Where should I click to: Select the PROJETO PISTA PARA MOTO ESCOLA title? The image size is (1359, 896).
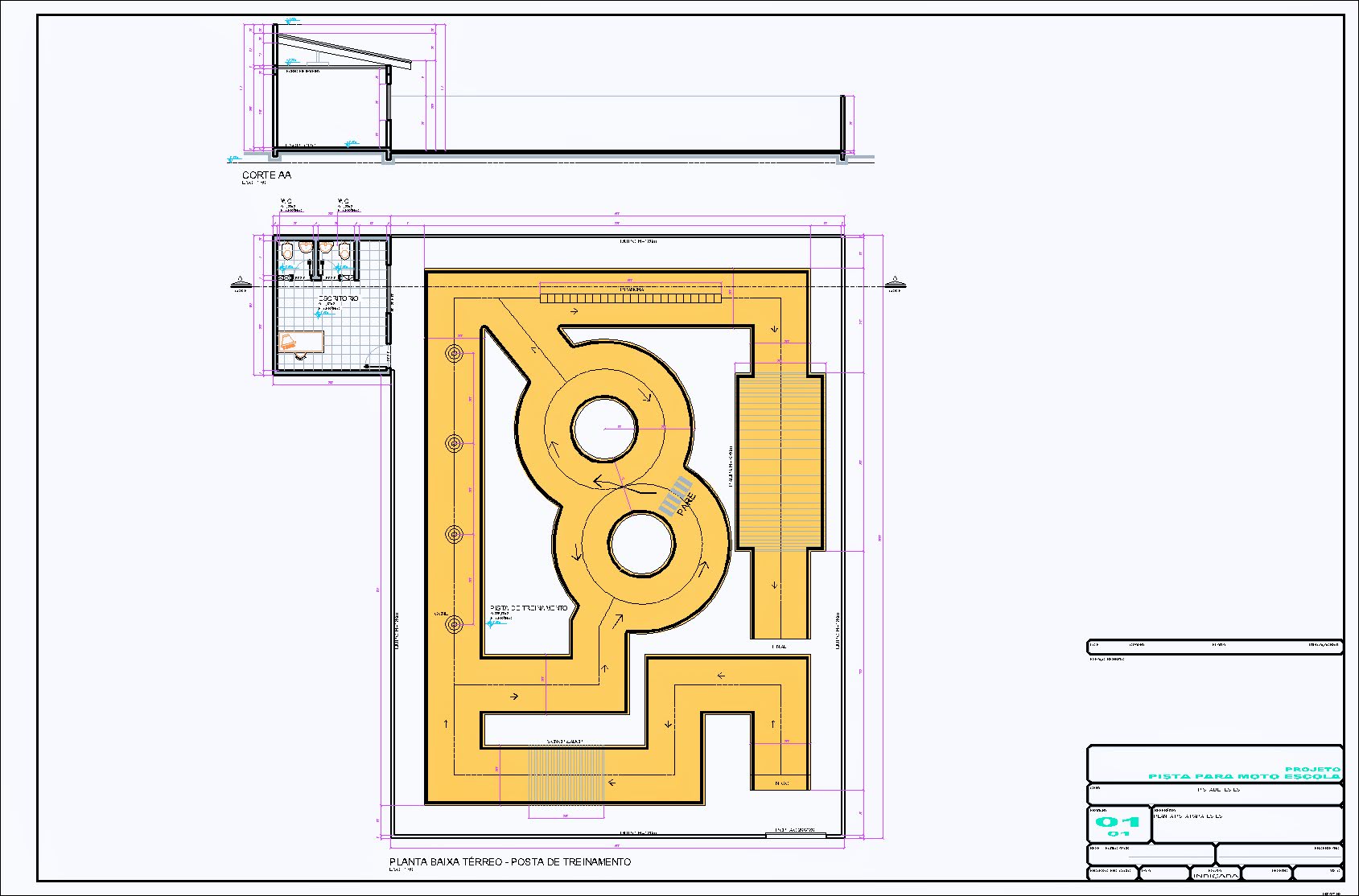coord(1244,773)
